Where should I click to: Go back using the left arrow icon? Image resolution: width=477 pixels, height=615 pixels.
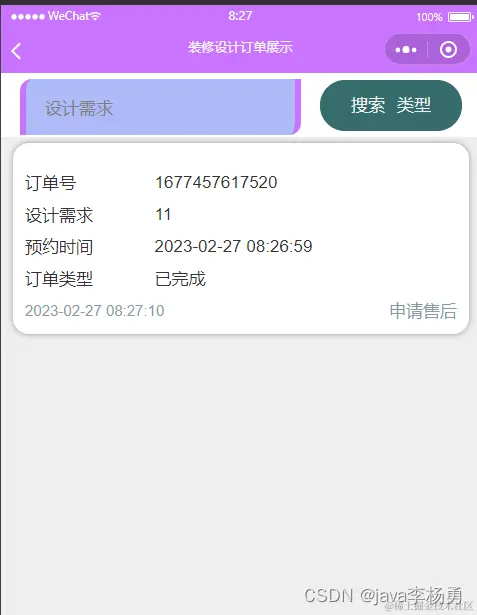point(16,51)
